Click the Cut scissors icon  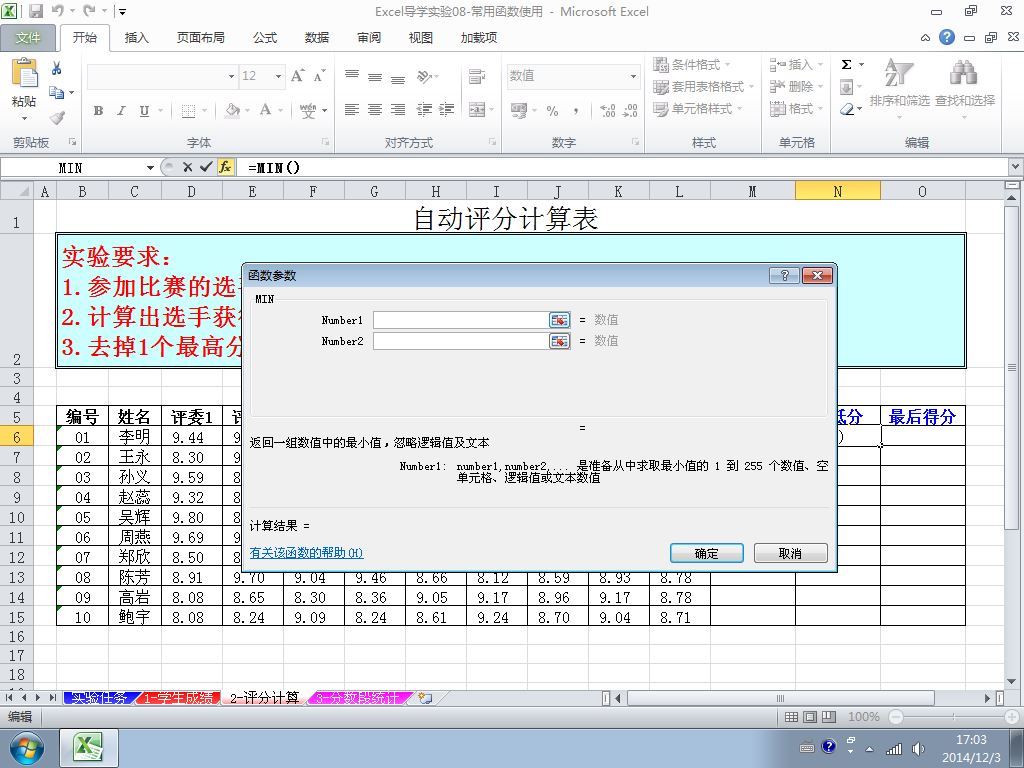(57, 68)
